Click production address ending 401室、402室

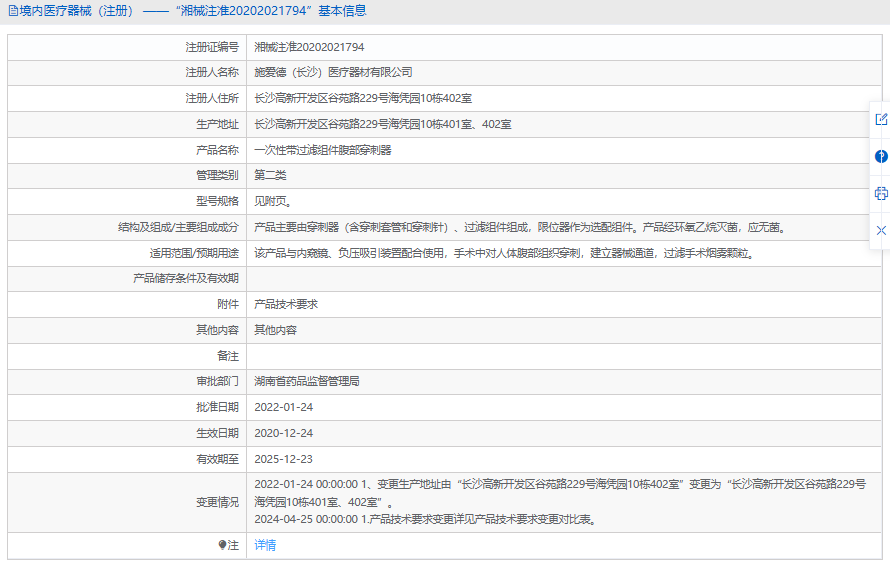tap(383, 124)
